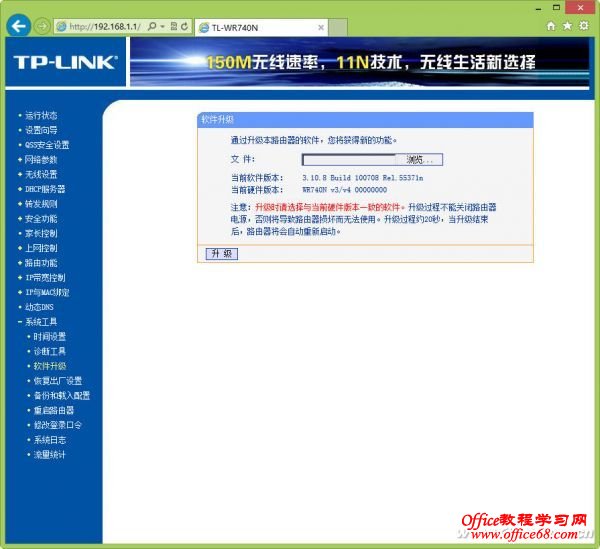Click the 升级 upgrade button
The width and height of the screenshot is (600, 549).
(x=222, y=254)
